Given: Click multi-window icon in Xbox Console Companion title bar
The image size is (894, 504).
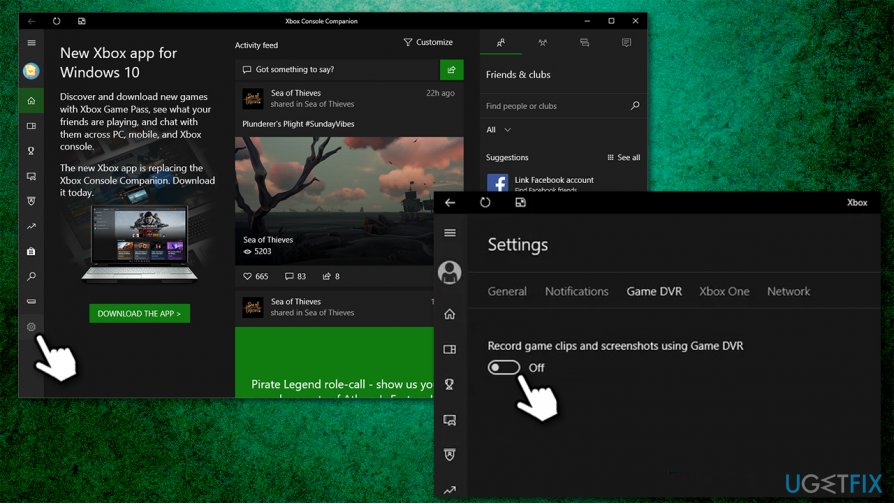Looking at the screenshot, I should click(x=82, y=21).
